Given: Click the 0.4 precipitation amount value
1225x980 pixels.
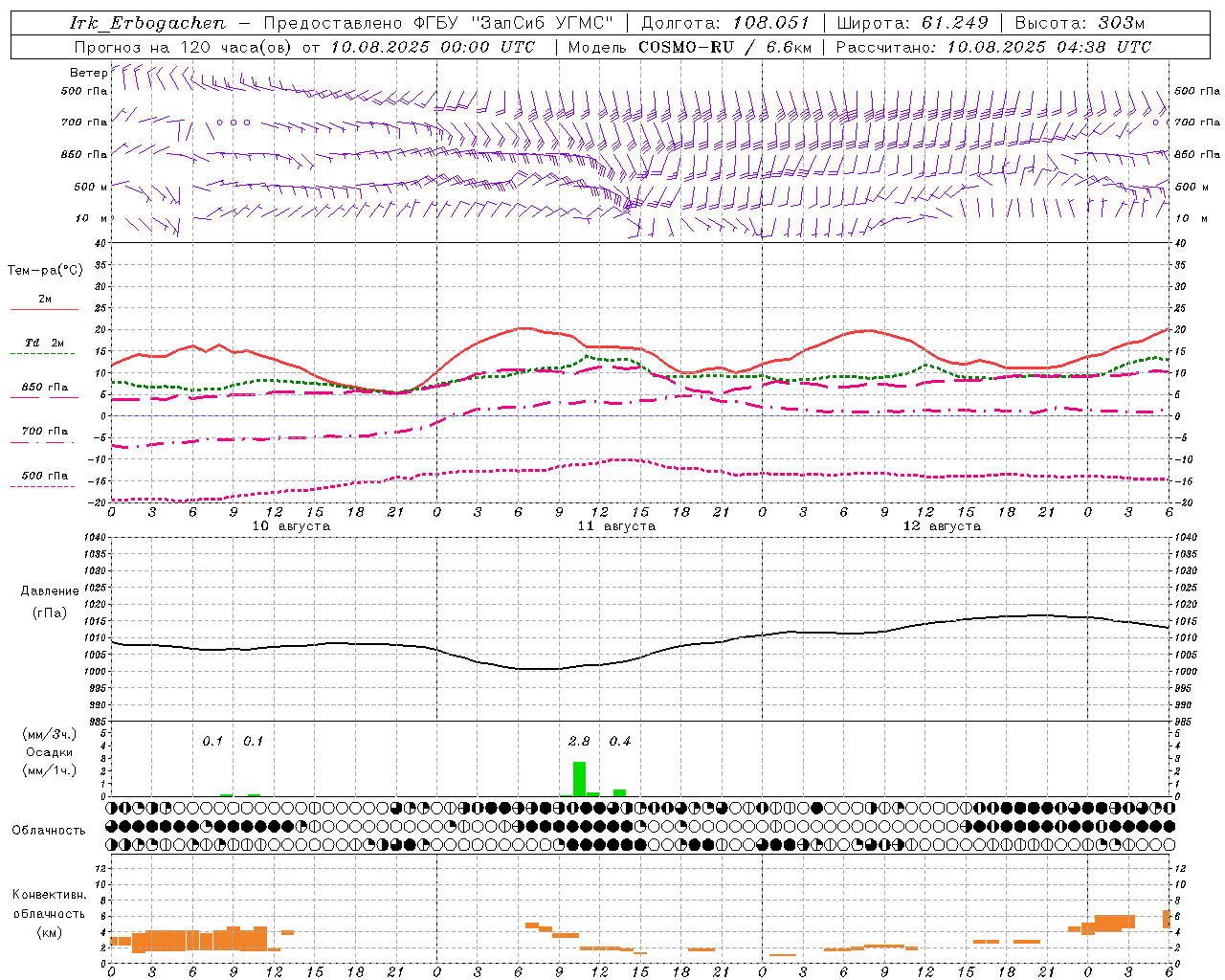Looking at the screenshot, I should coord(620,742).
